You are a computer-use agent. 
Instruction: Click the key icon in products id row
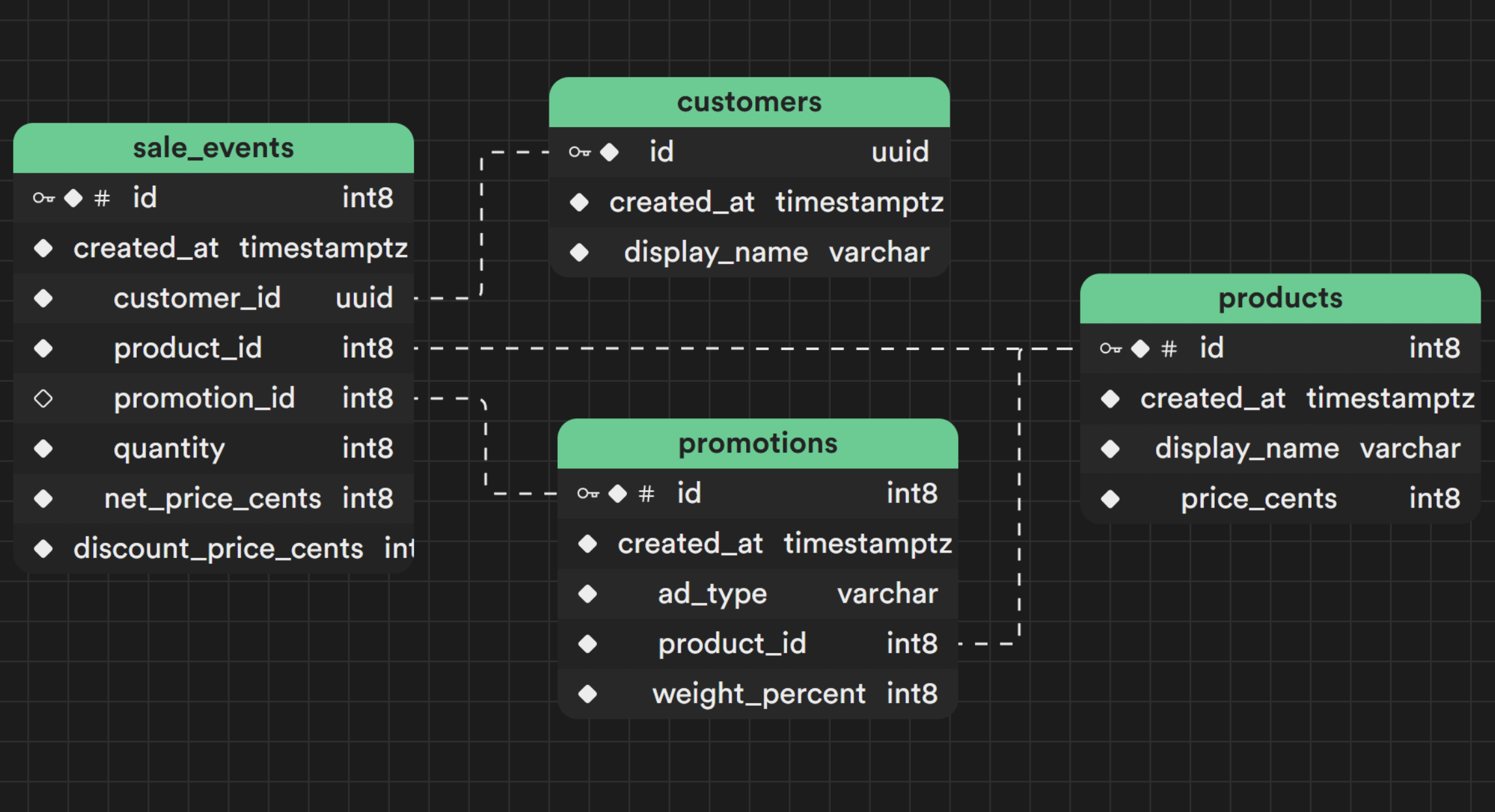pos(1110,349)
